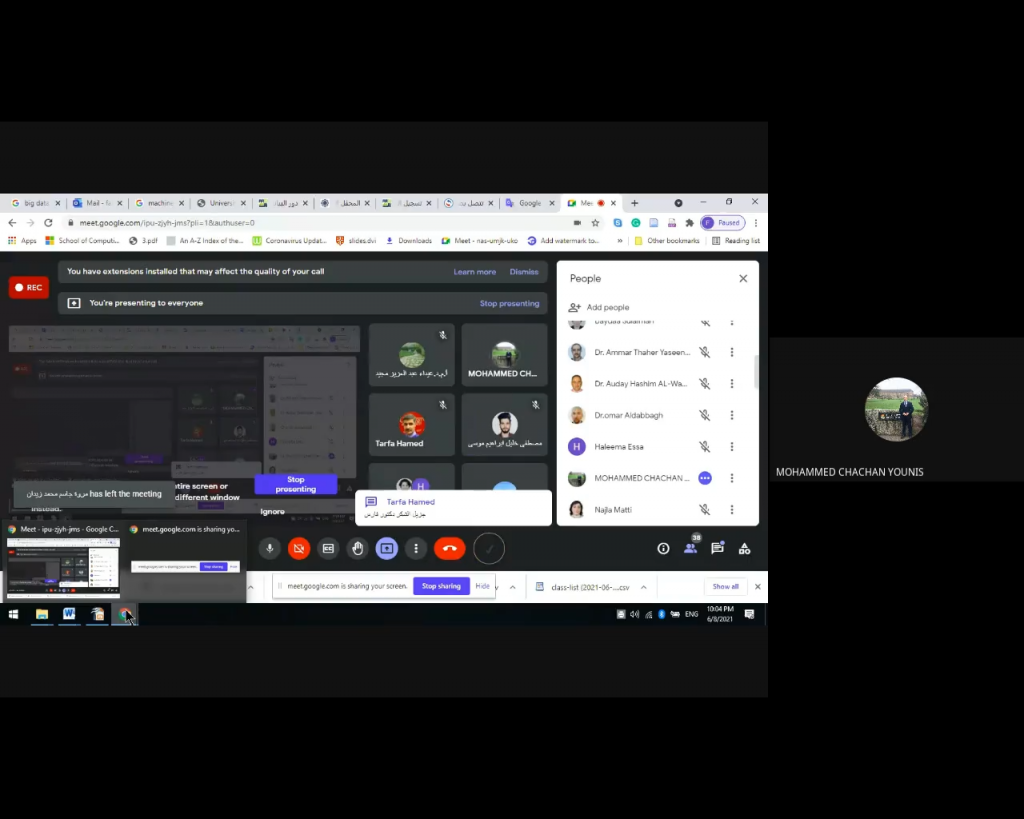Close the People side panel
The image size is (1024, 819).
coord(743,279)
